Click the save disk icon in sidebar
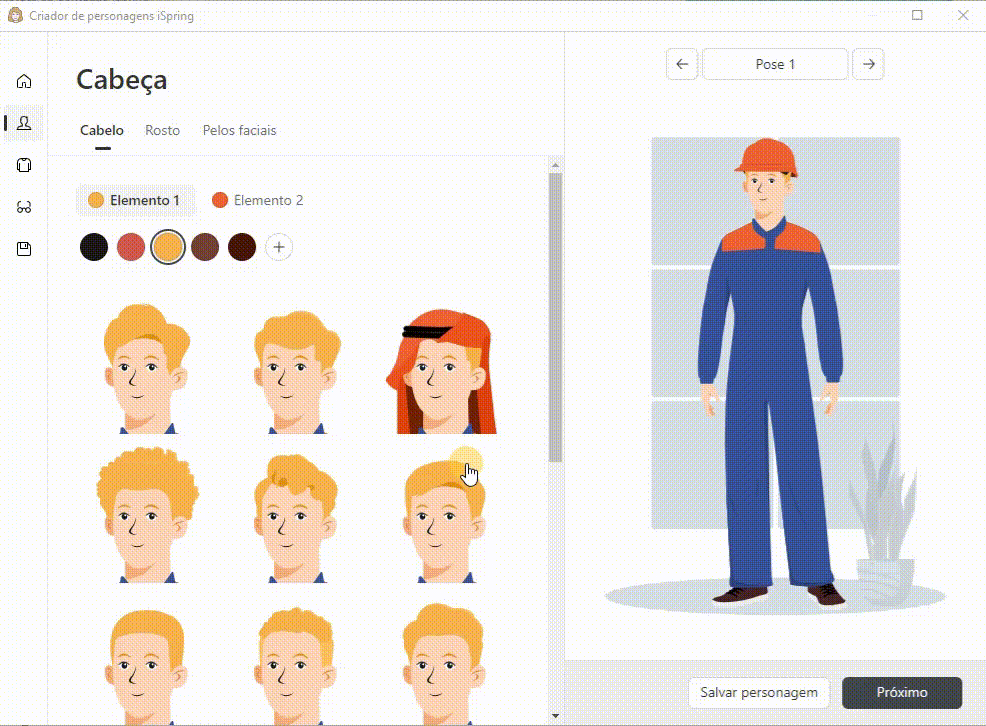 click(x=24, y=249)
